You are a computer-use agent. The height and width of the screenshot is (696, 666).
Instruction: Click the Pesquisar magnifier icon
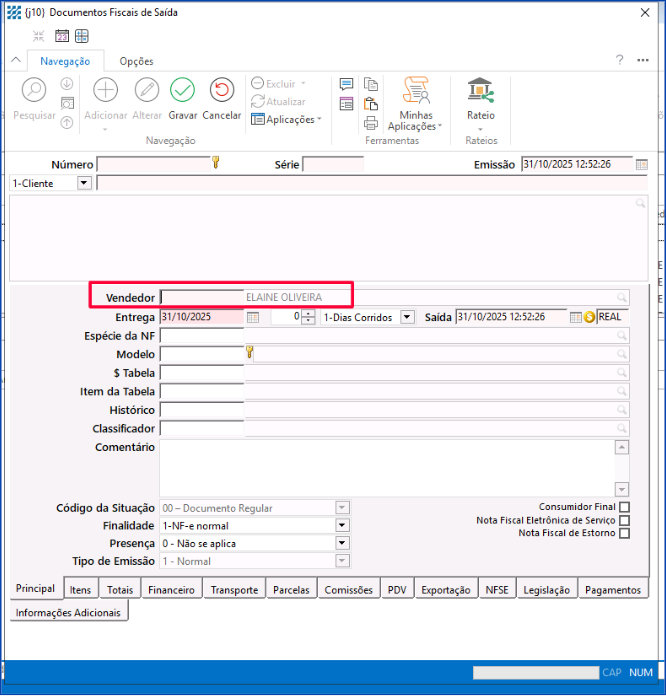click(x=34, y=90)
